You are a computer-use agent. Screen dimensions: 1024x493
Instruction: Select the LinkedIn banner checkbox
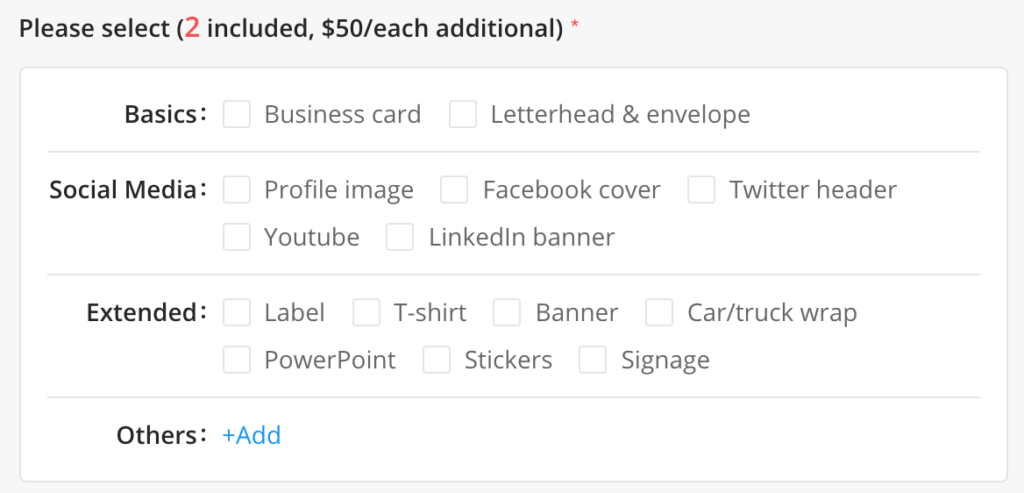[x=401, y=237]
